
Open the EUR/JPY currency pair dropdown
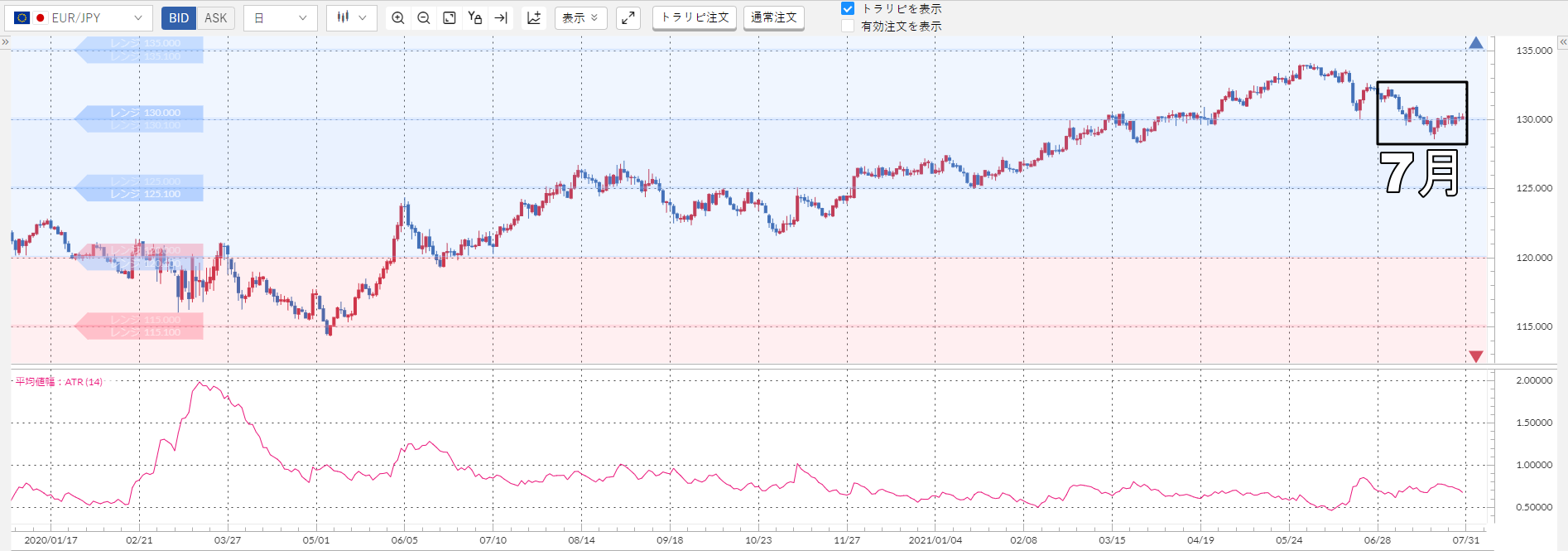[78, 17]
